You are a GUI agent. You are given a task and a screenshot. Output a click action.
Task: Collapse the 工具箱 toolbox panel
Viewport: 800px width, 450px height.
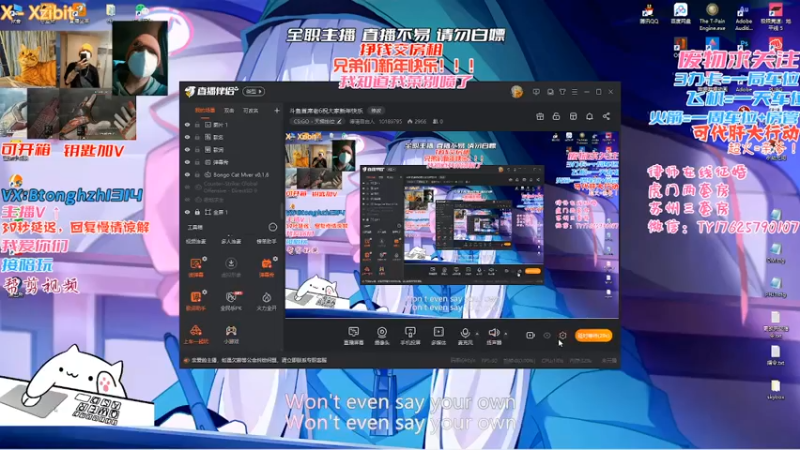272,227
